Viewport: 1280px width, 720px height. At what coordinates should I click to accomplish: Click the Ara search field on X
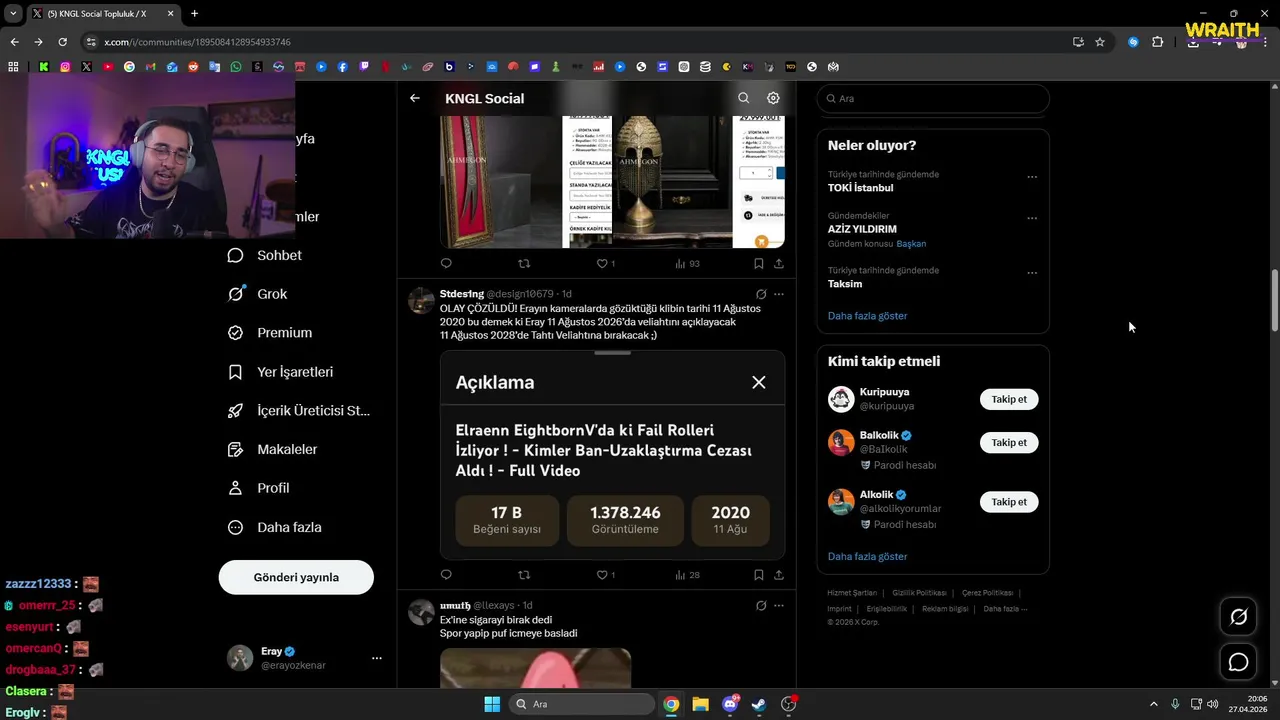(933, 98)
